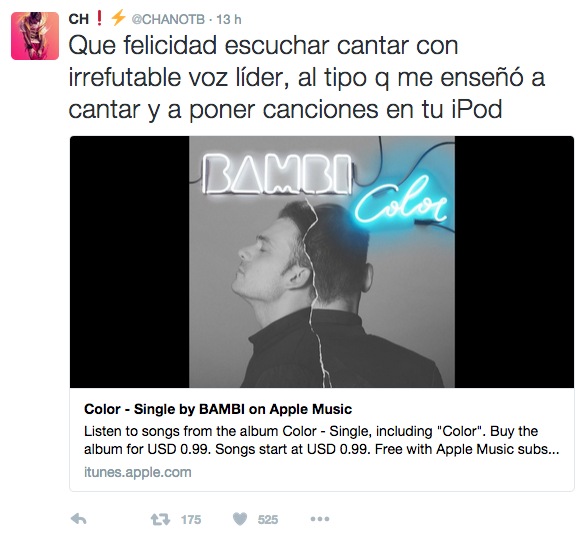
Task: Click the display name CH
Action: click(78, 19)
